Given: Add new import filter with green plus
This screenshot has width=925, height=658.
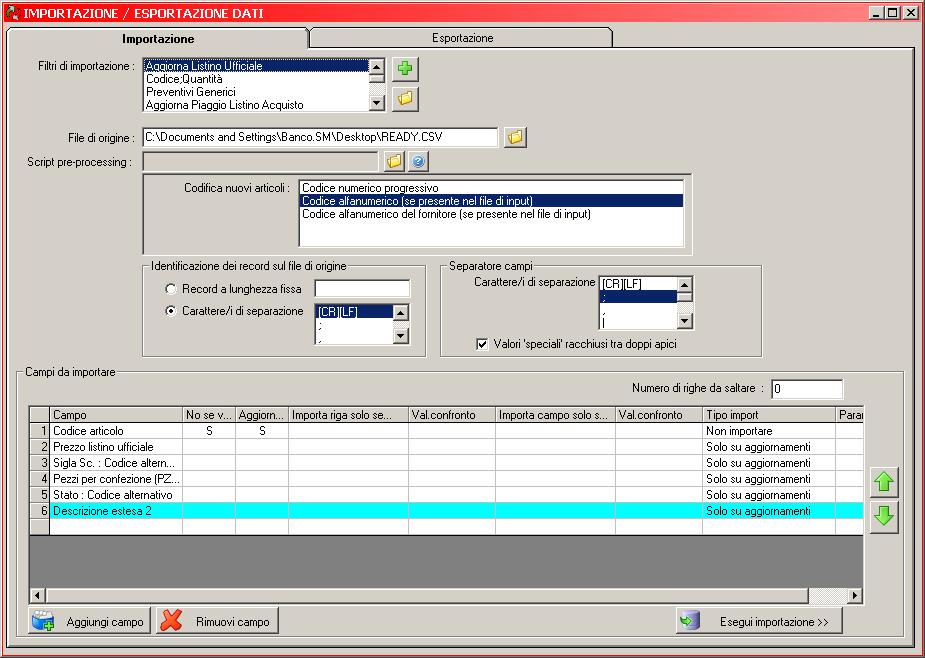Looking at the screenshot, I should coord(405,68).
